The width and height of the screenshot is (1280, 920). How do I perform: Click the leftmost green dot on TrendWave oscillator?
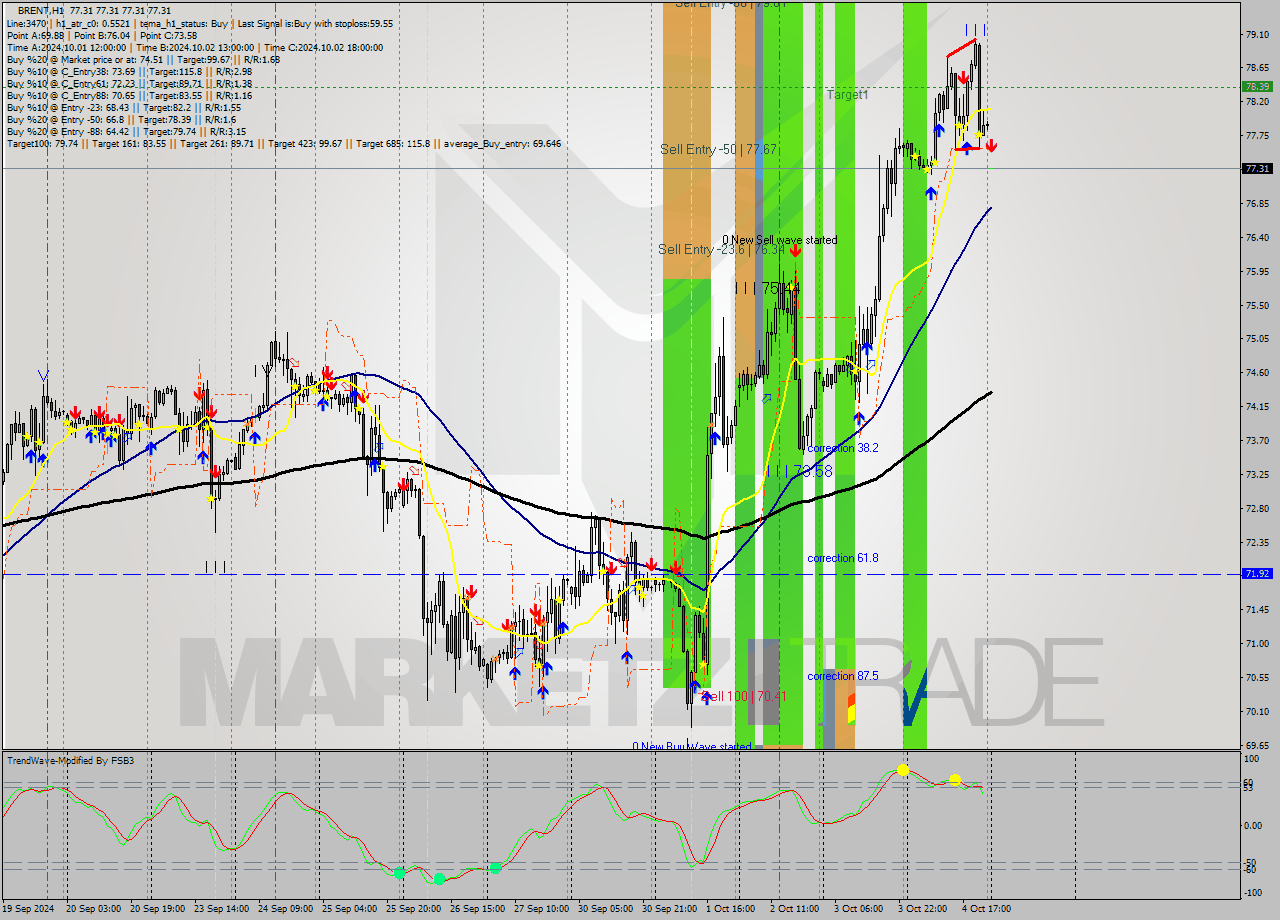coord(399,873)
